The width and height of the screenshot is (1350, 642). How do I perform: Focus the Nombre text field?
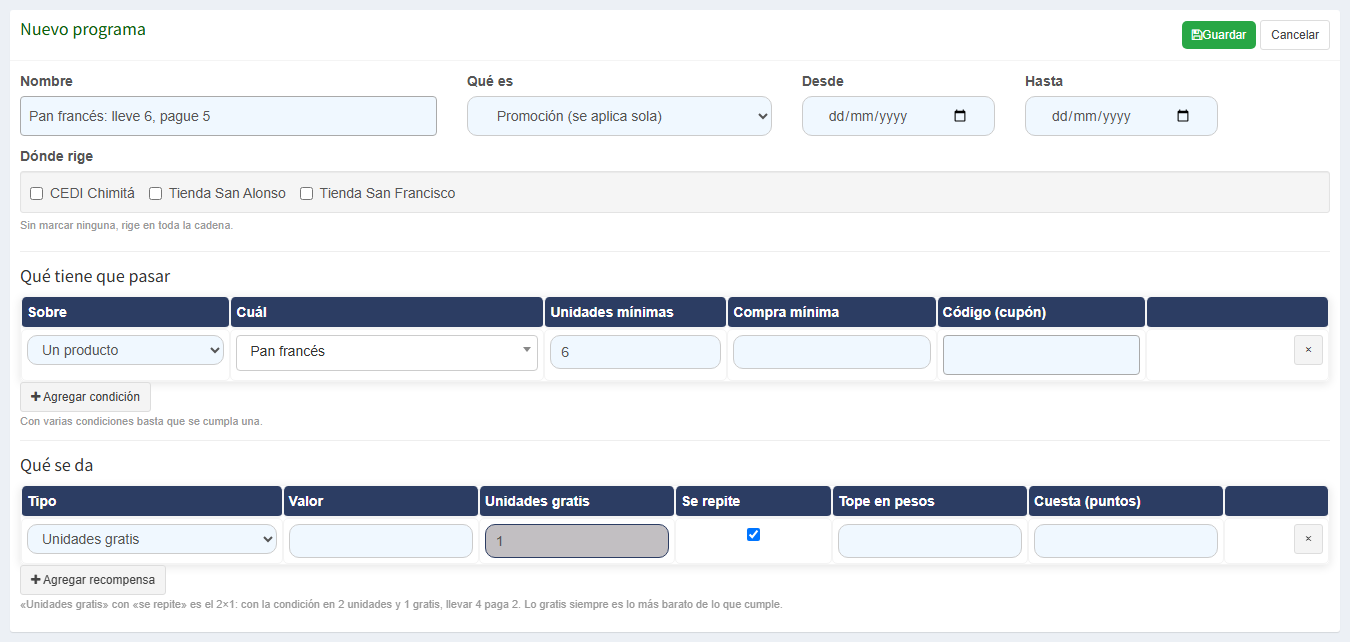pos(228,116)
